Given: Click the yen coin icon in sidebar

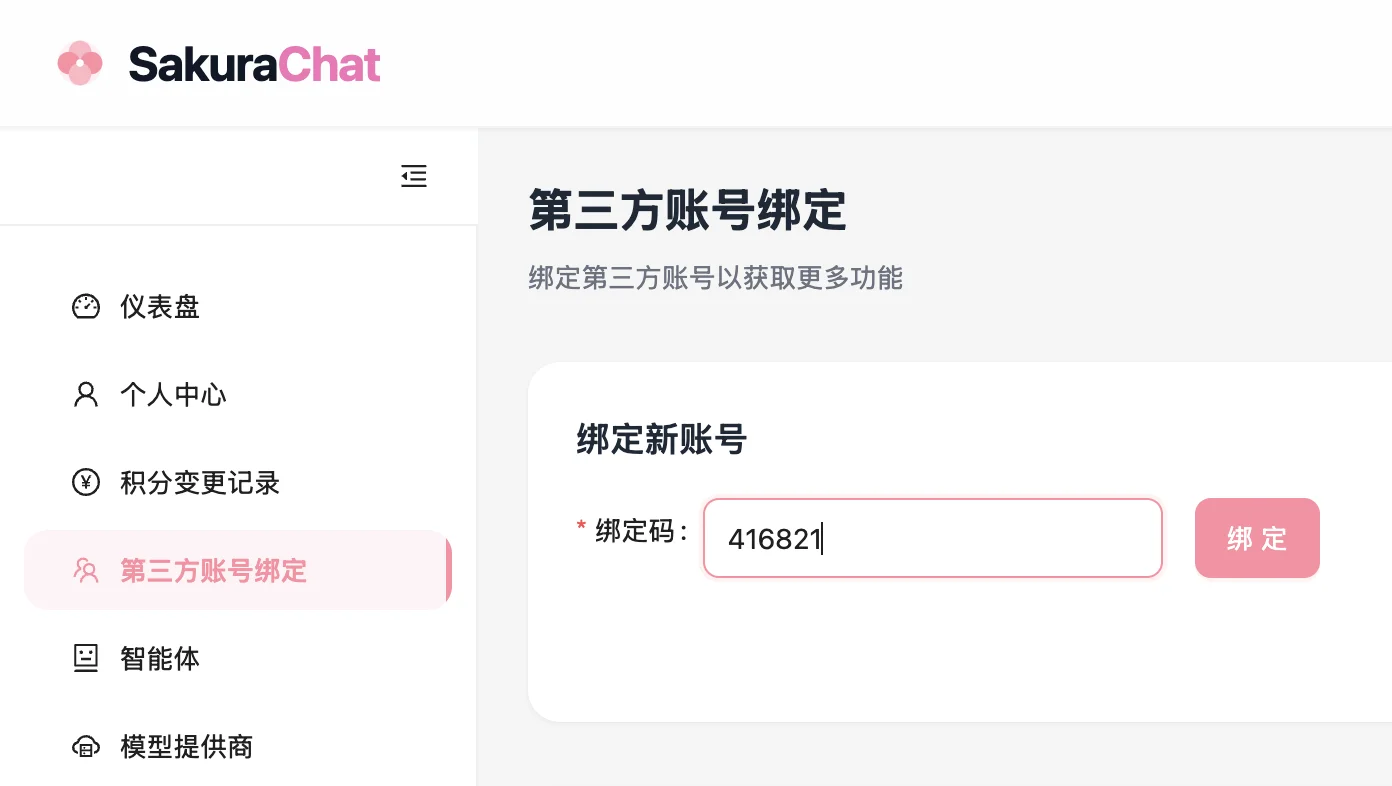Looking at the screenshot, I should coord(86,483).
